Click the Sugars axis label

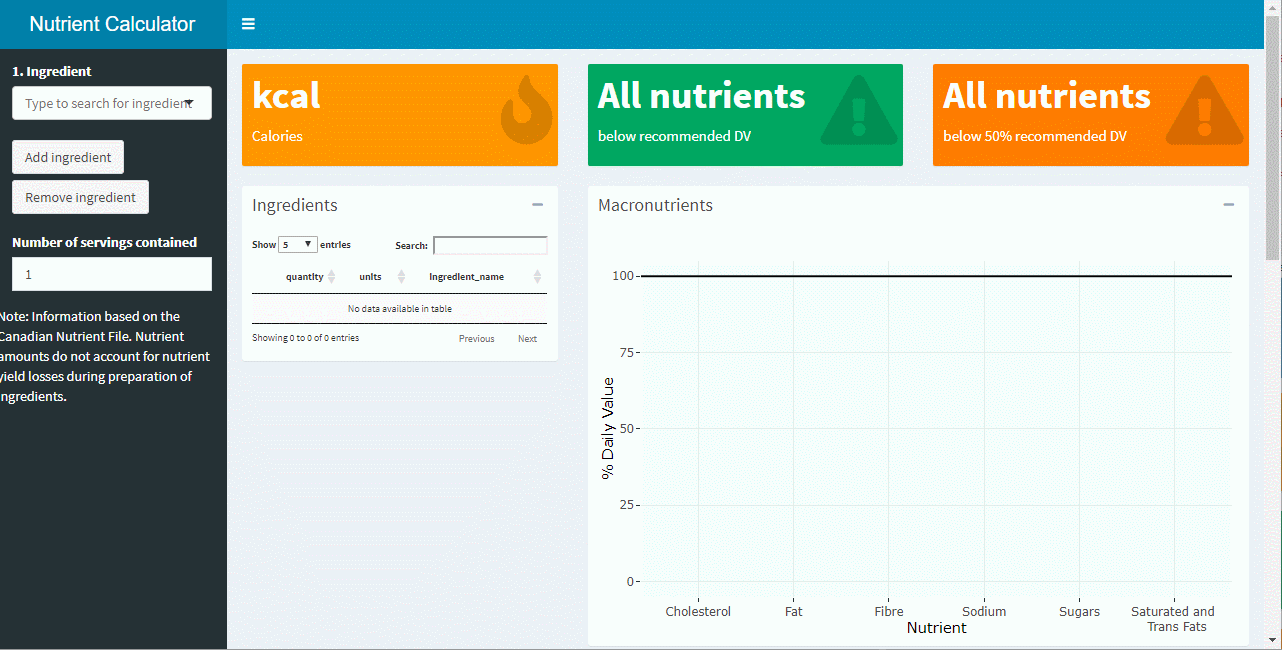(x=1079, y=611)
